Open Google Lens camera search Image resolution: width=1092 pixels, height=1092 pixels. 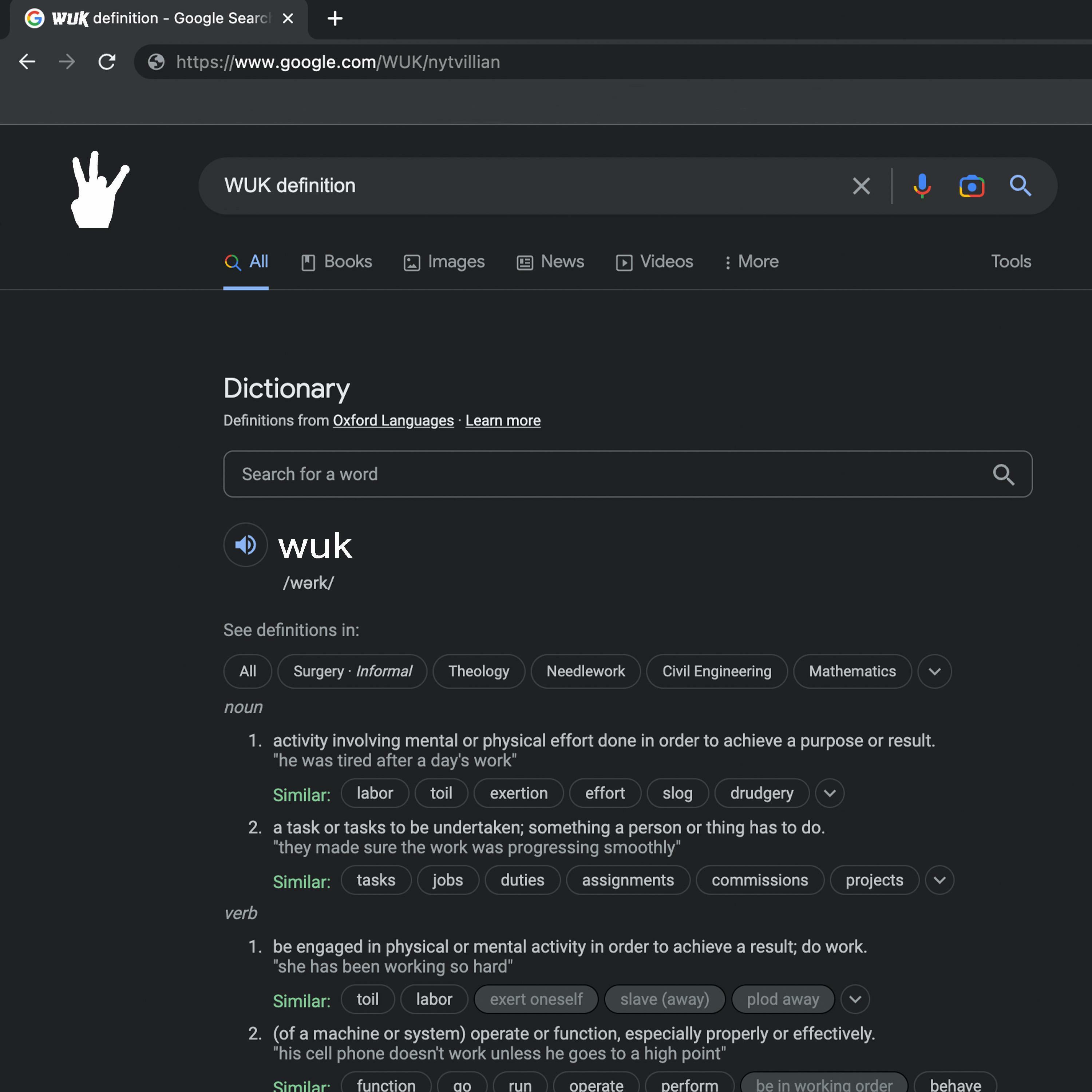[971, 185]
